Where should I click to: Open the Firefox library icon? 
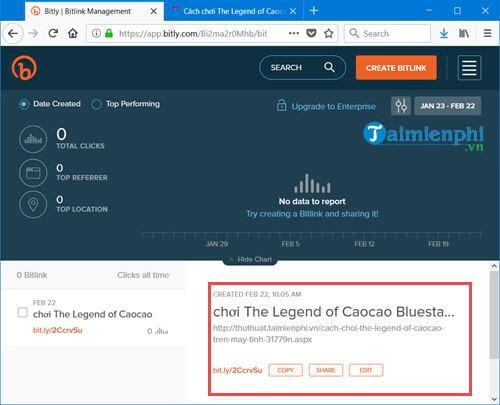pyautogui.click(x=464, y=33)
